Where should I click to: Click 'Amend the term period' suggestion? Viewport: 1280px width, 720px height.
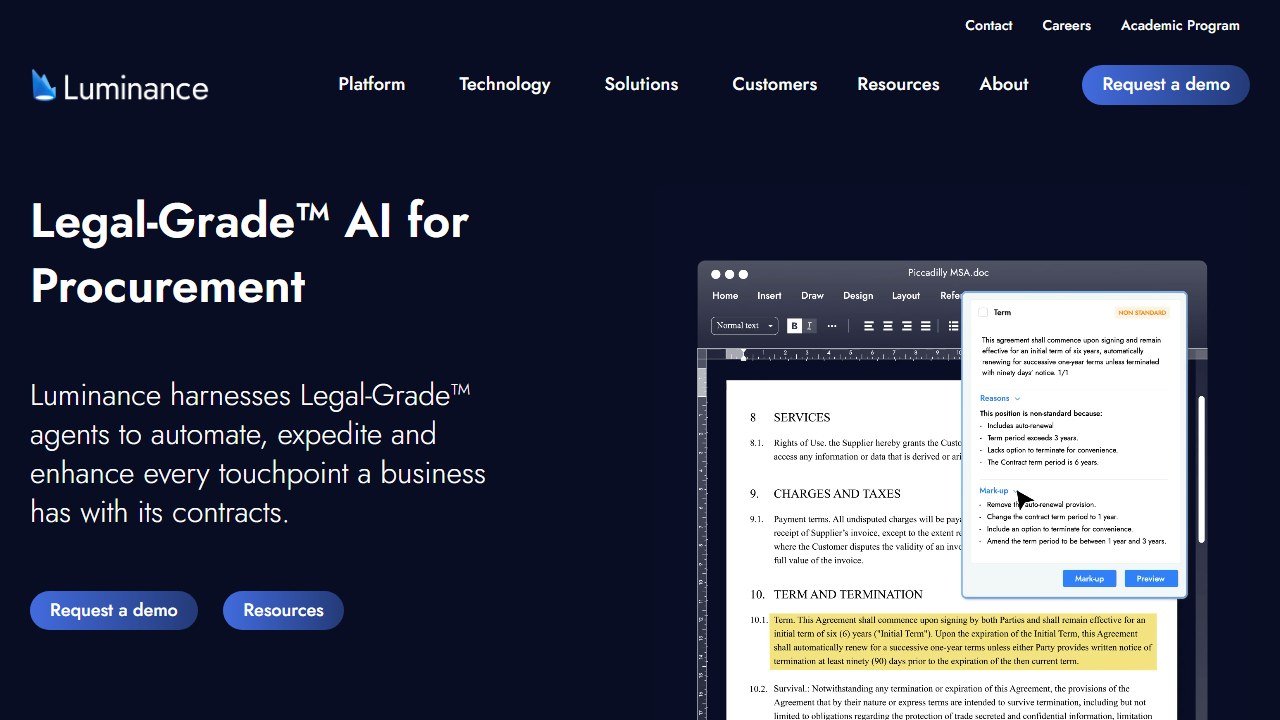[1076, 541]
